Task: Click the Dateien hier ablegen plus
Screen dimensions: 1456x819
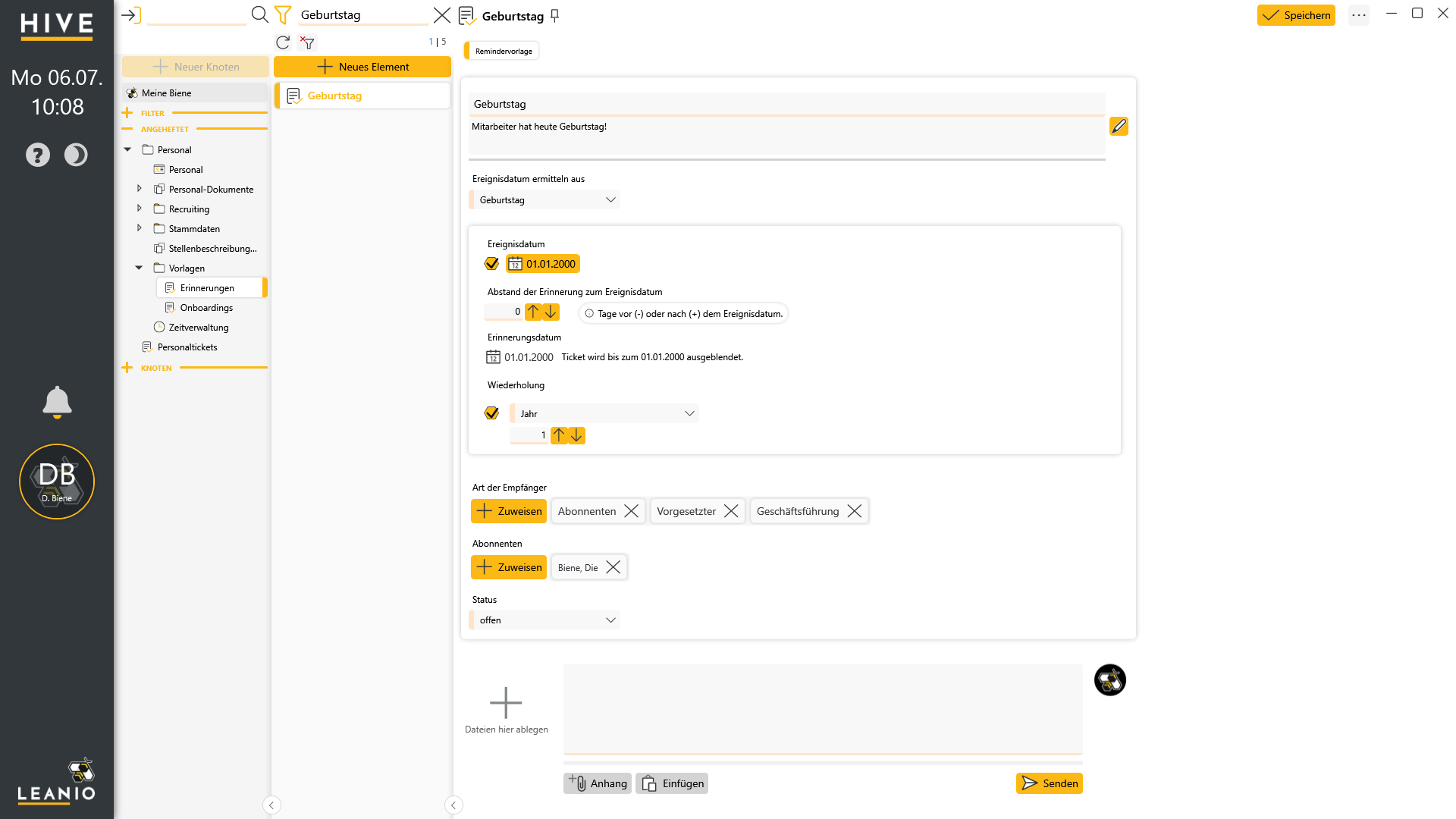Action: 506,703
